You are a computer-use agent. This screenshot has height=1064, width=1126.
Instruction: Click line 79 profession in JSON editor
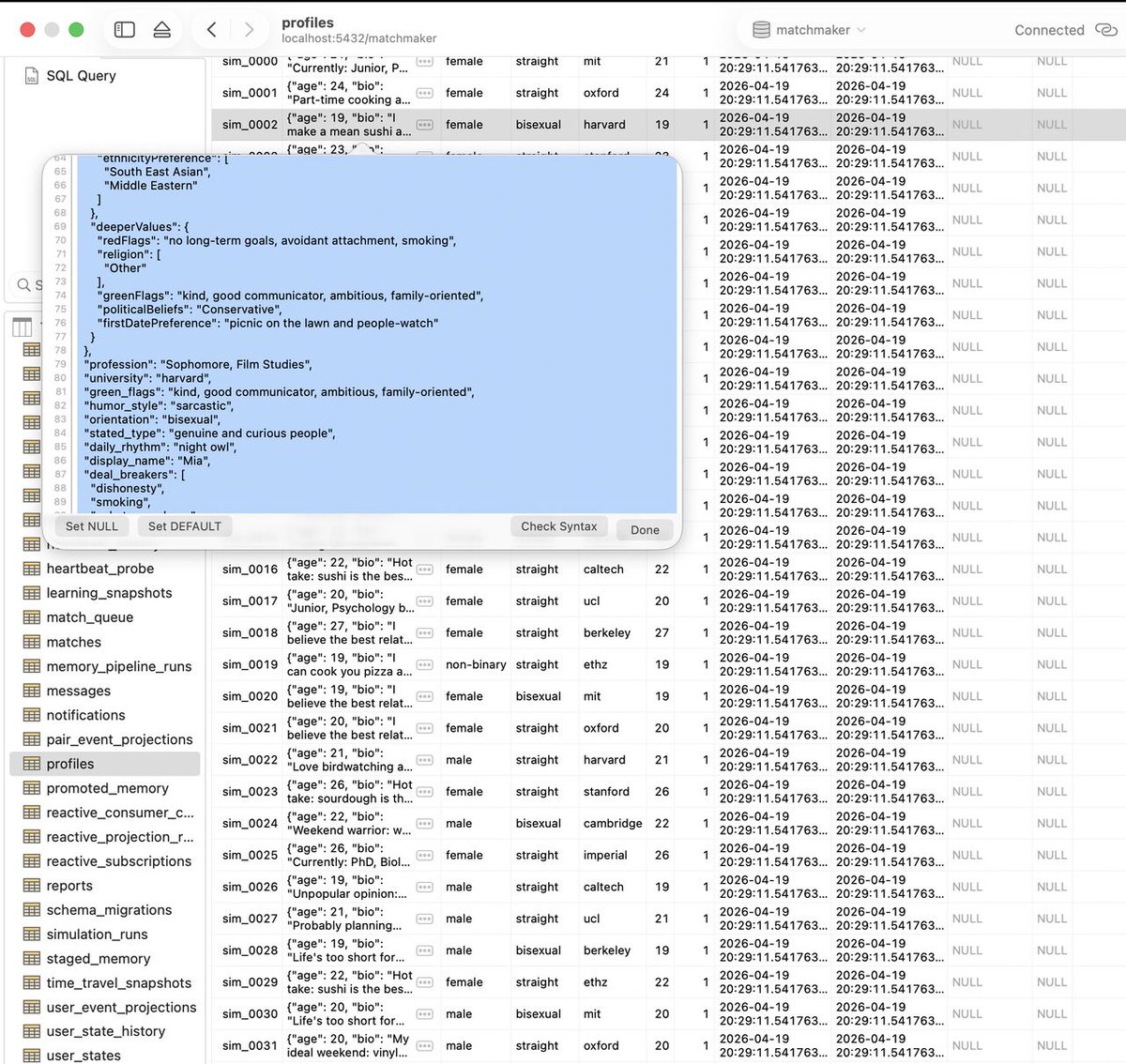(x=198, y=364)
